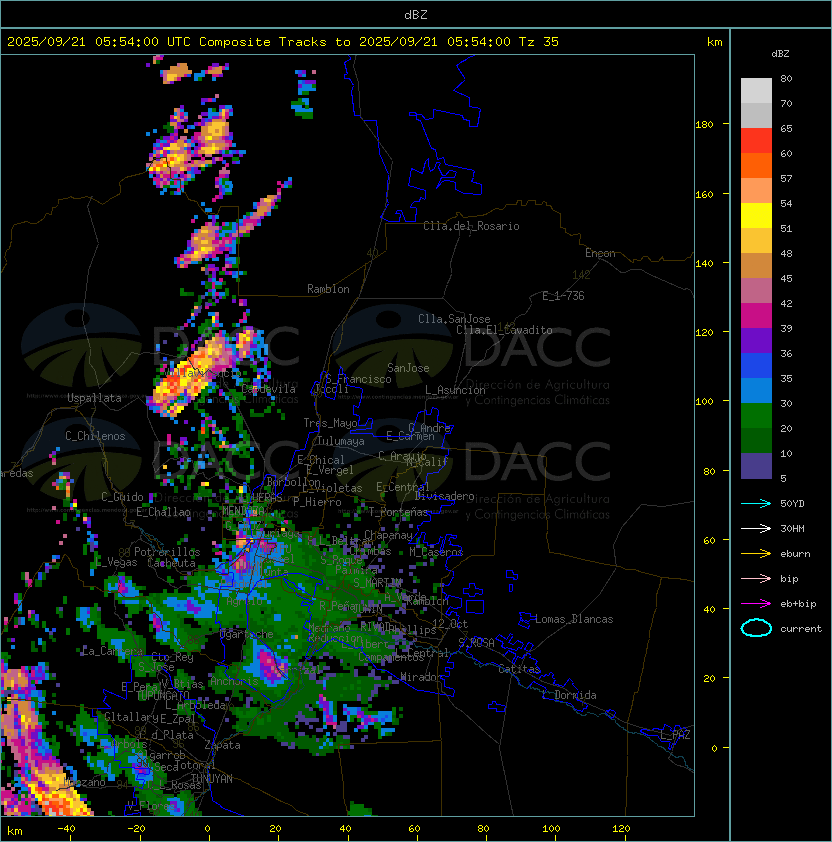Click the L_Dormida place label
The height and width of the screenshot is (842, 832).
pyautogui.click(x=571, y=695)
